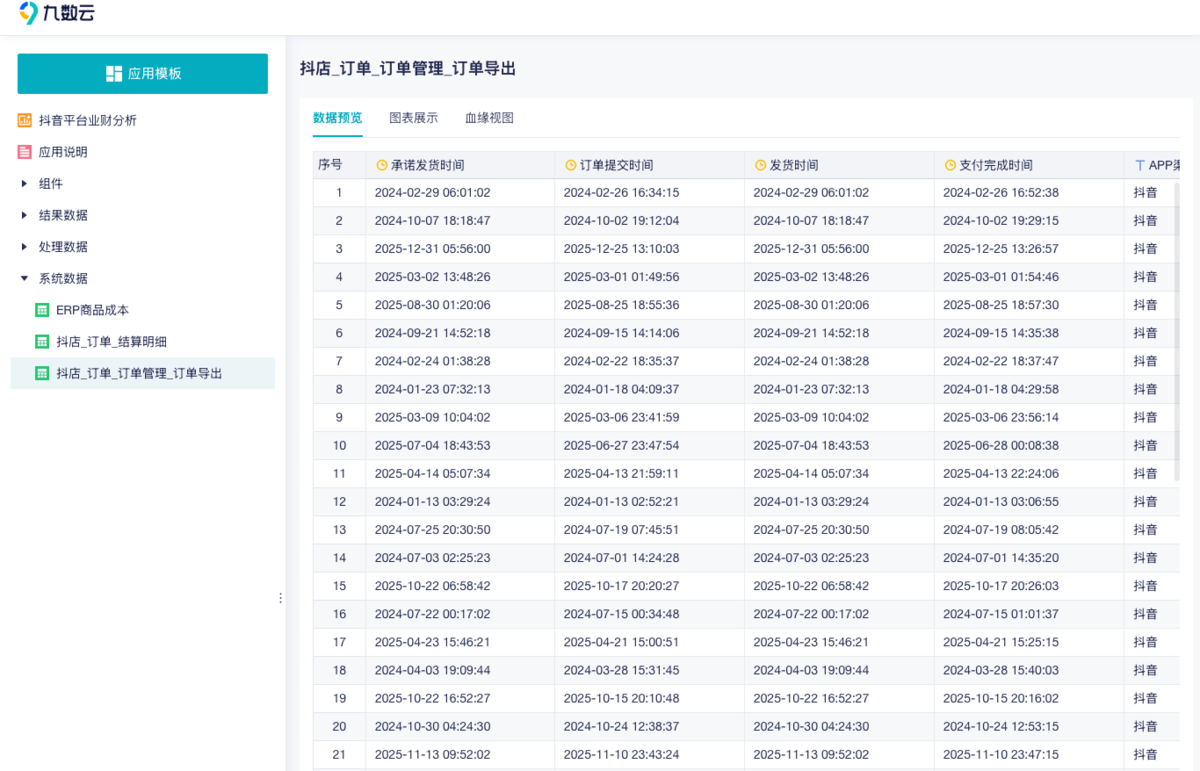Click the 应用说明 document icon

[x=25, y=152]
